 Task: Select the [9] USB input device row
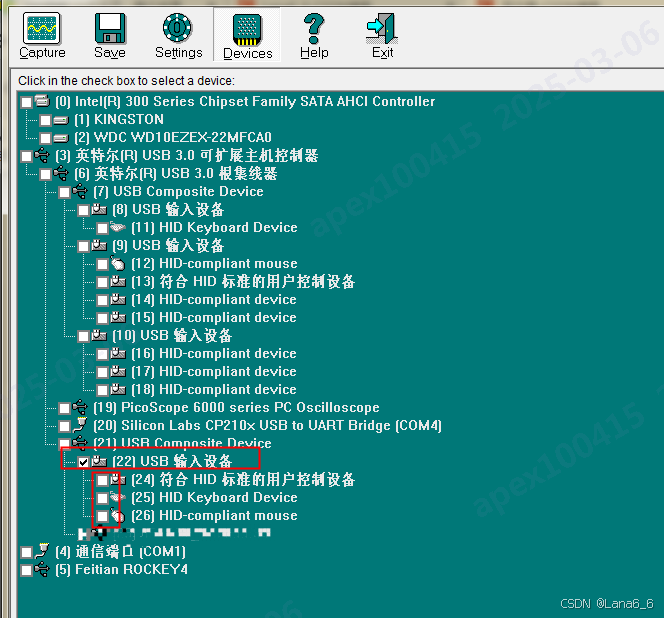(151, 245)
